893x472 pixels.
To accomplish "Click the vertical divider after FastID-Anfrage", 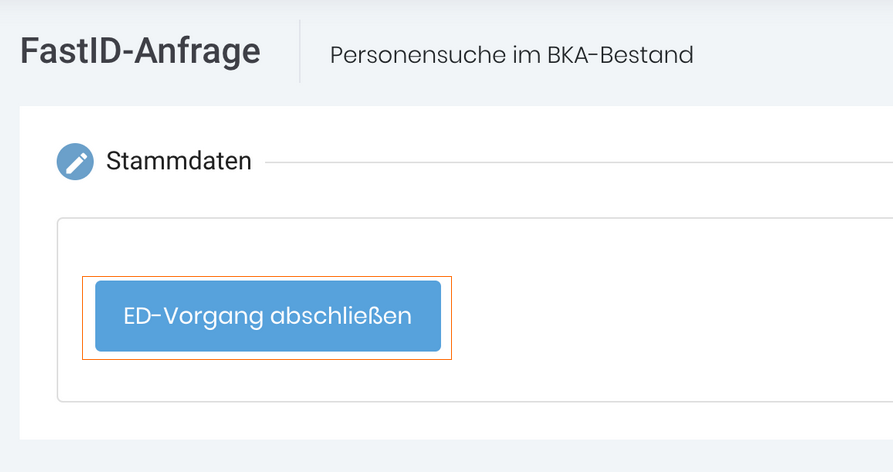I will (x=300, y=51).
